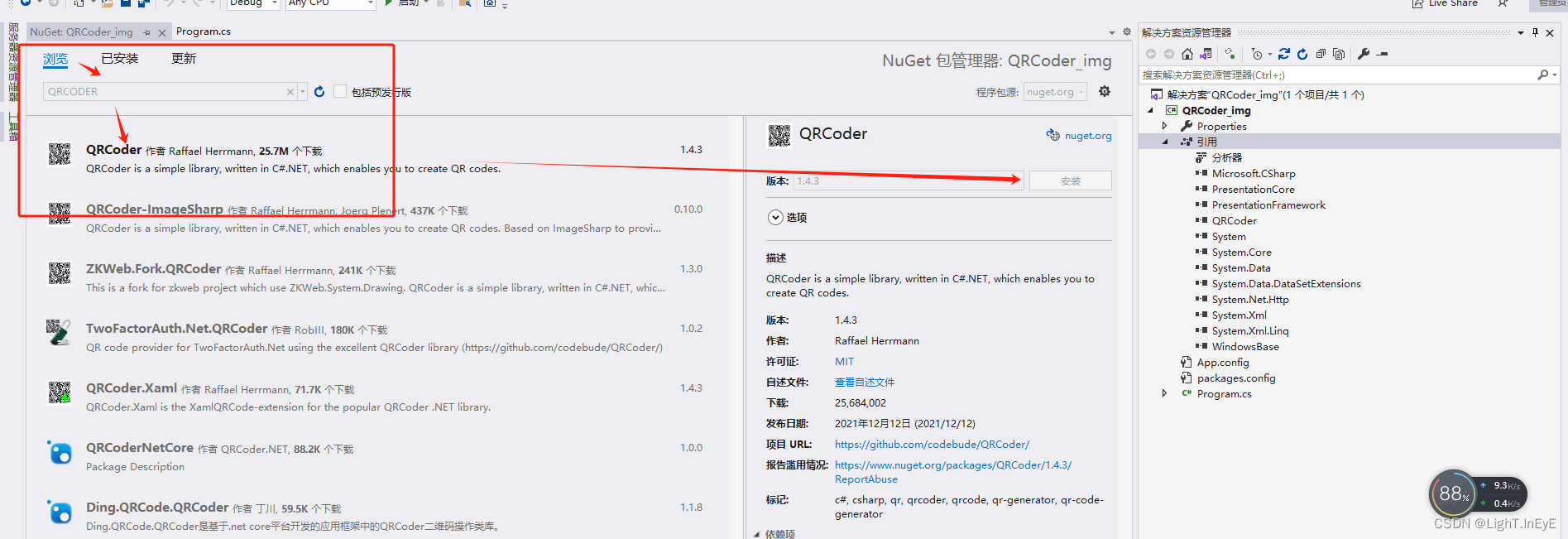Click Solution Explorer back navigation arrow
The width and height of the screenshot is (1568, 539).
click(1151, 54)
